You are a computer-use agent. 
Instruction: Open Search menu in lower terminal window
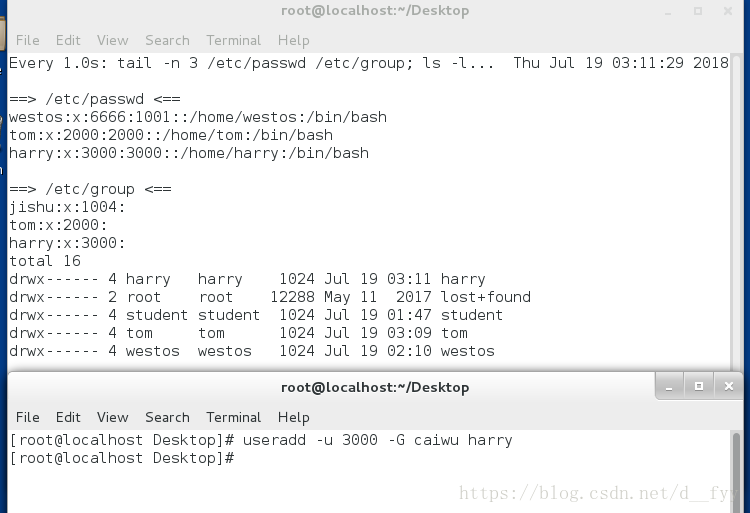click(x=167, y=417)
